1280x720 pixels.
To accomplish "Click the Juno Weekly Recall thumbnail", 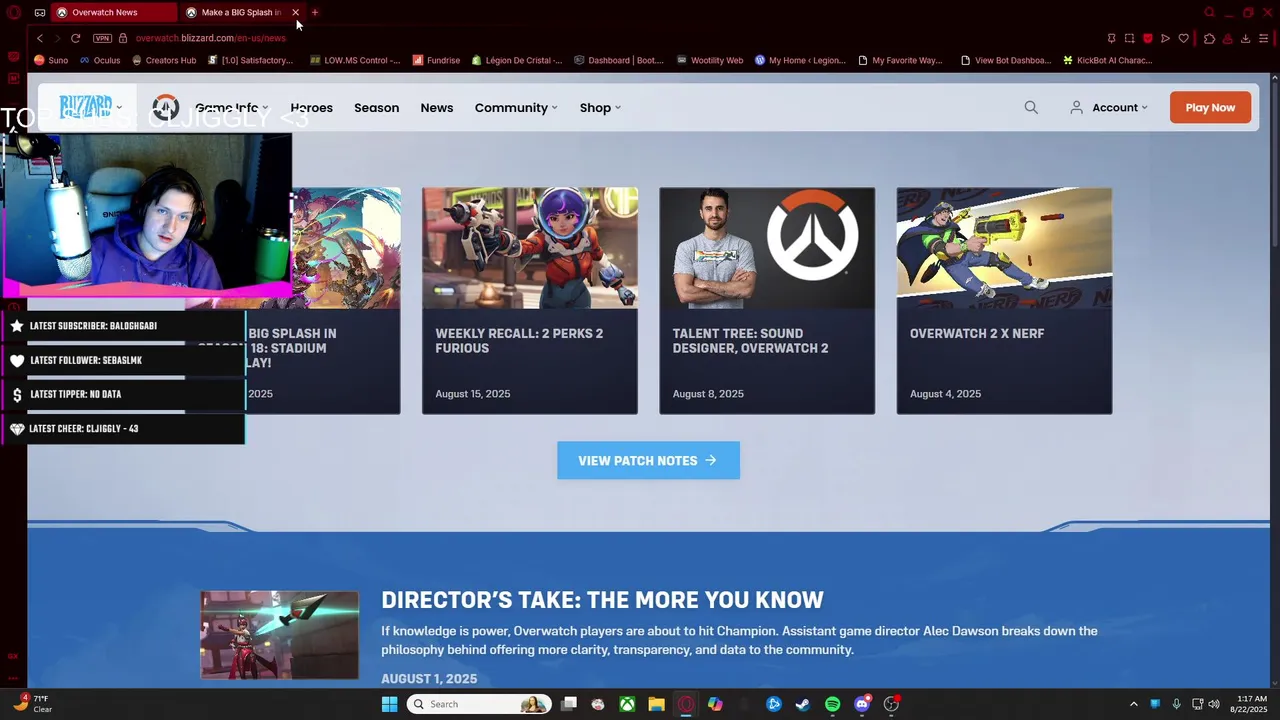I will tap(529, 248).
